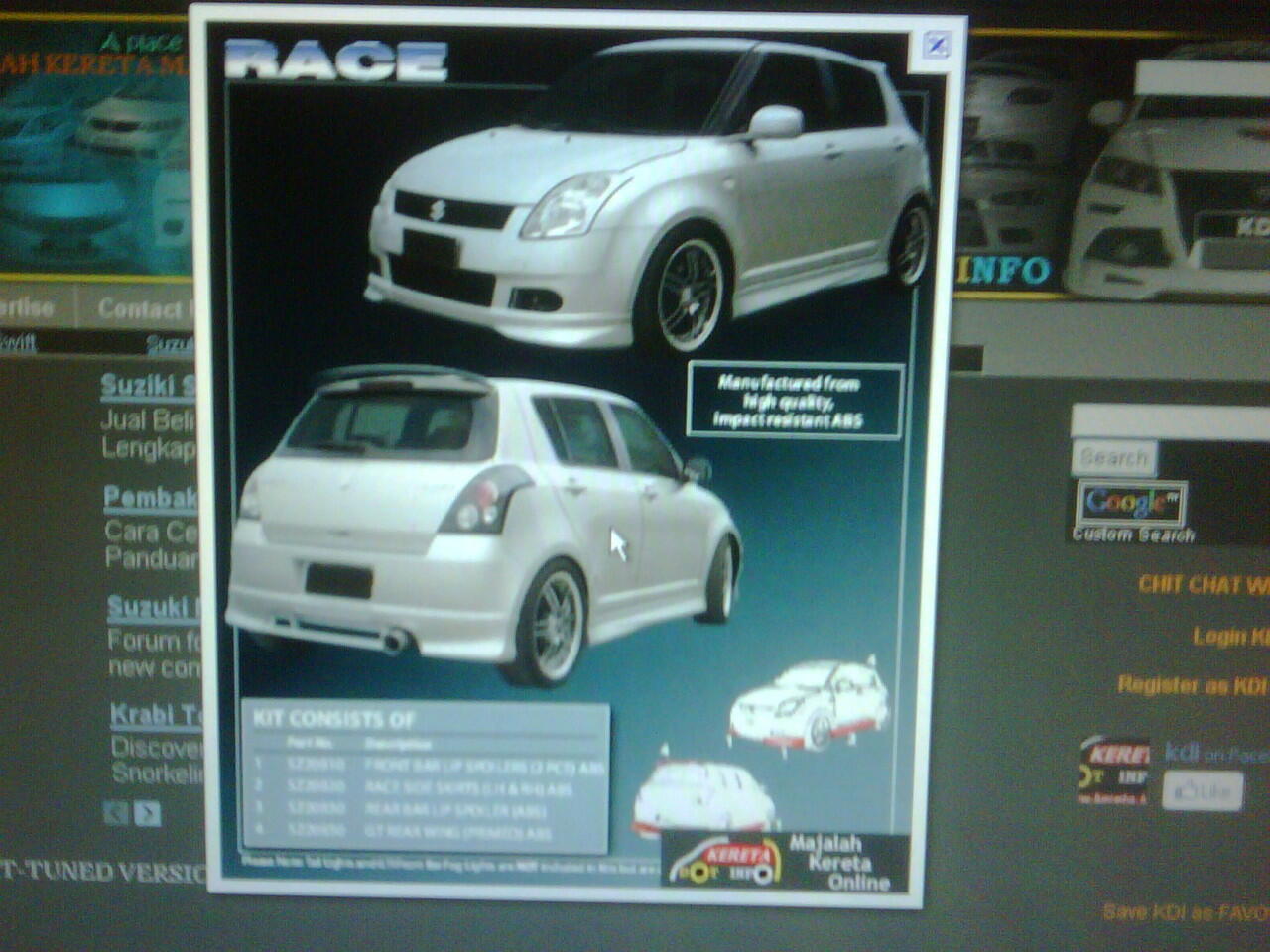Open the Login KDI link
Screen dimensions: 1270x952
(1230, 637)
